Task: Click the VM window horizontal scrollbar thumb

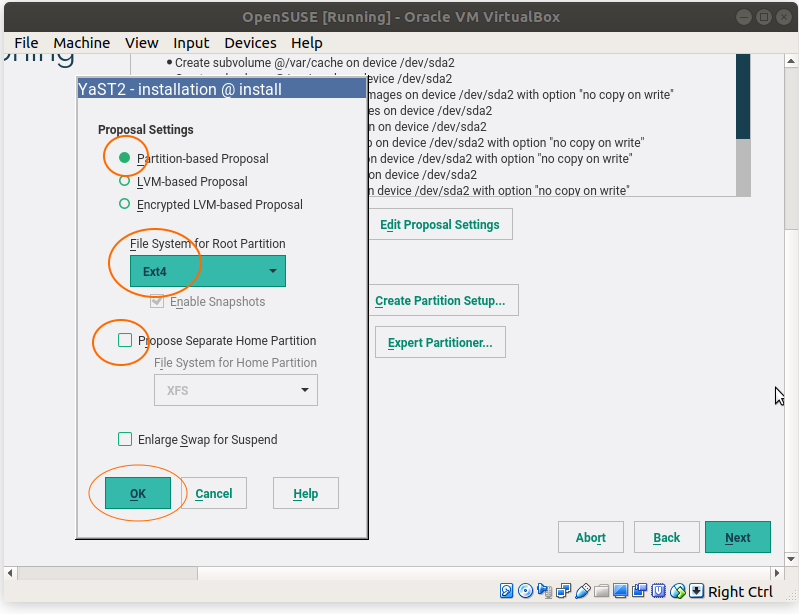Action: click(108, 573)
